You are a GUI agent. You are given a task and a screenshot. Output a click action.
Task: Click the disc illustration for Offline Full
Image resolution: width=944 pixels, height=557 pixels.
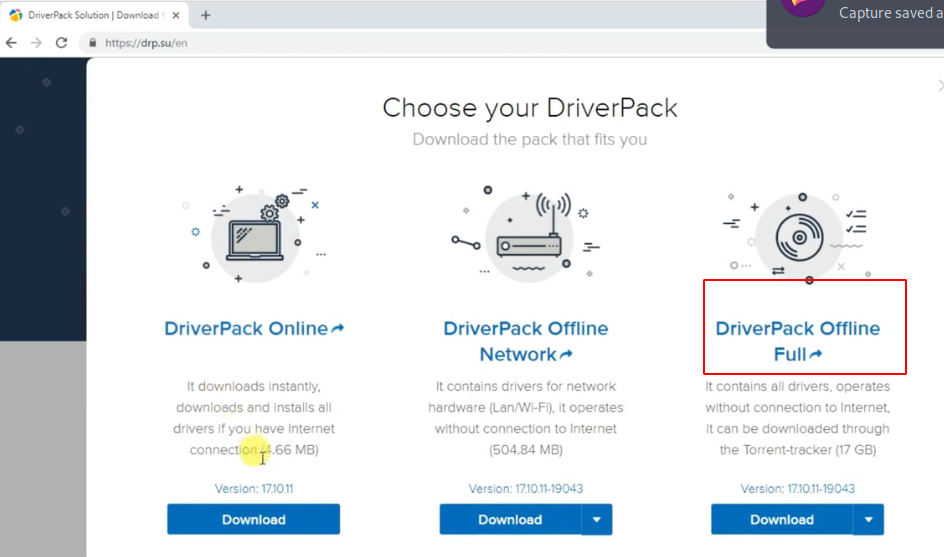(x=799, y=237)
